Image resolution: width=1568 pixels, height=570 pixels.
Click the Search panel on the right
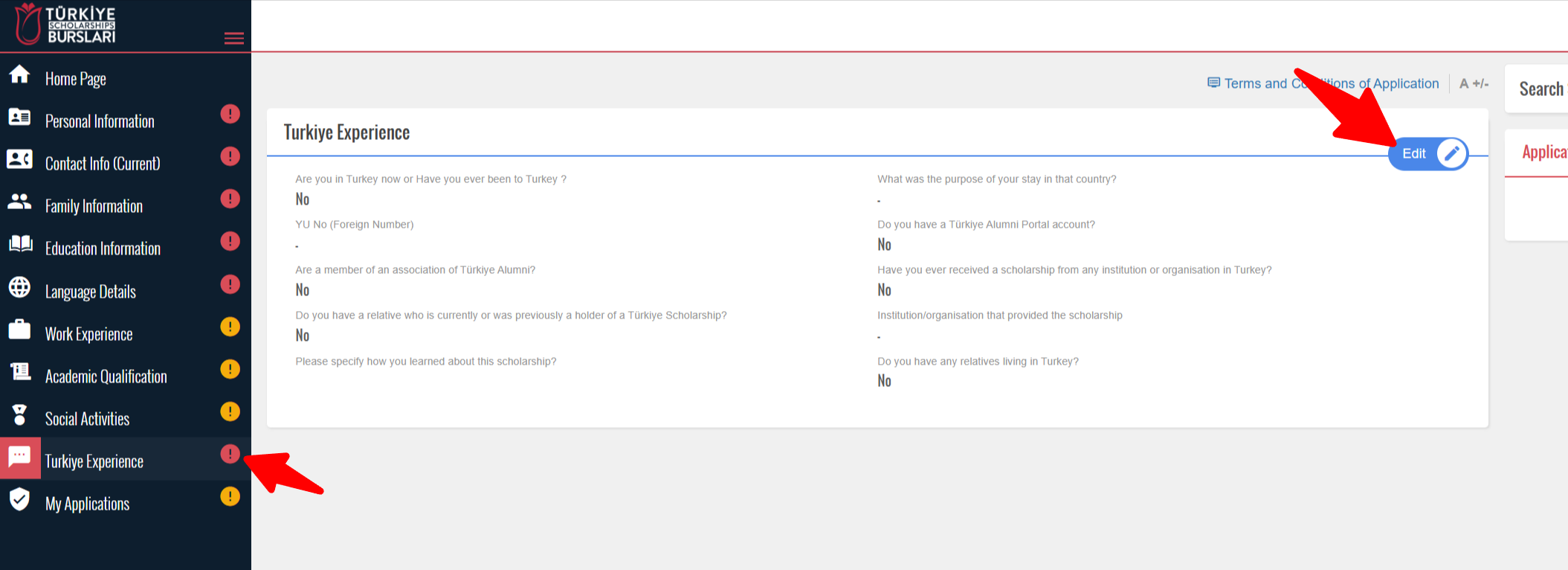(x=1540, y=89)
